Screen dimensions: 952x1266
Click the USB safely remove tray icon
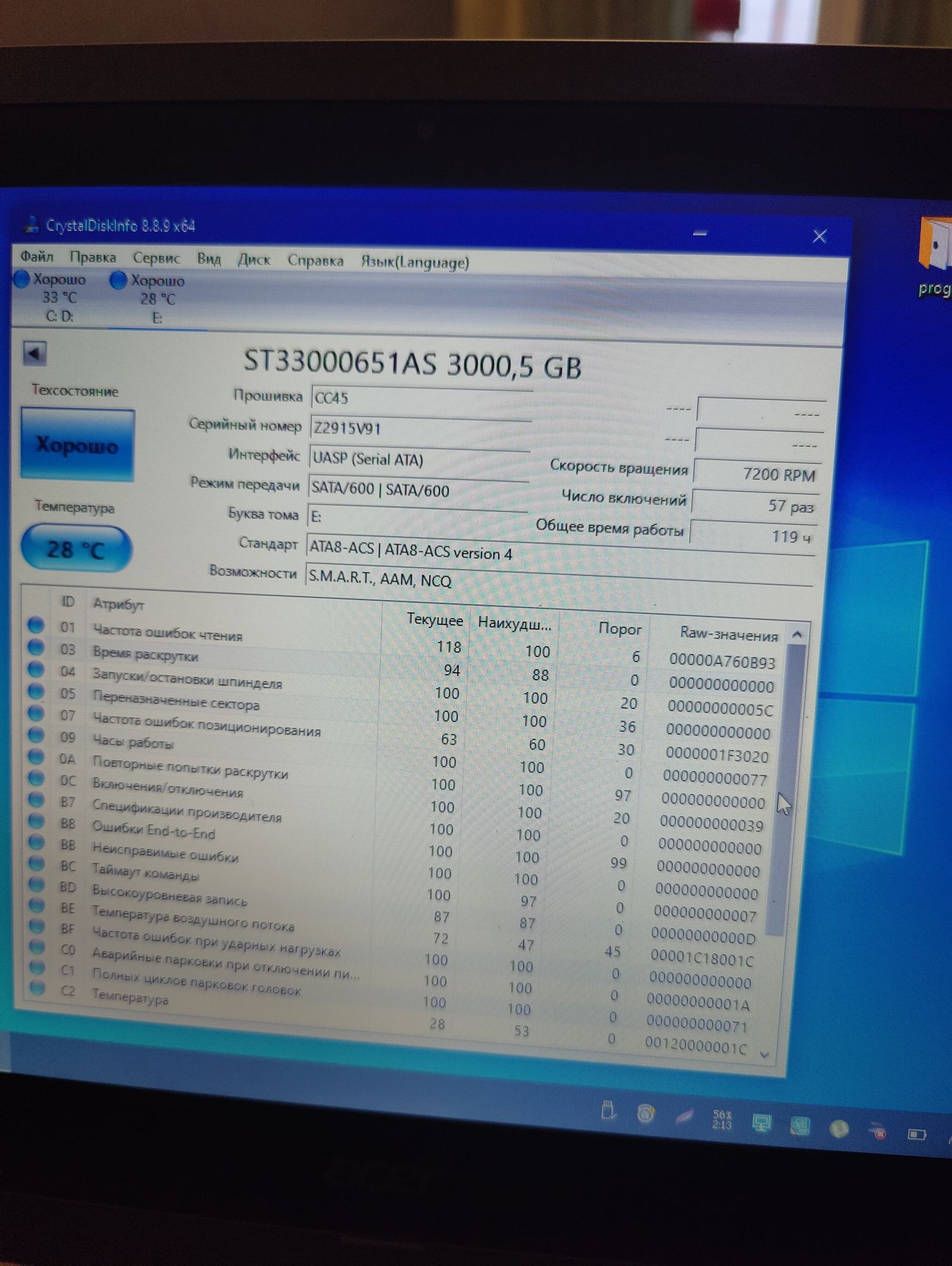[608, 1111]
